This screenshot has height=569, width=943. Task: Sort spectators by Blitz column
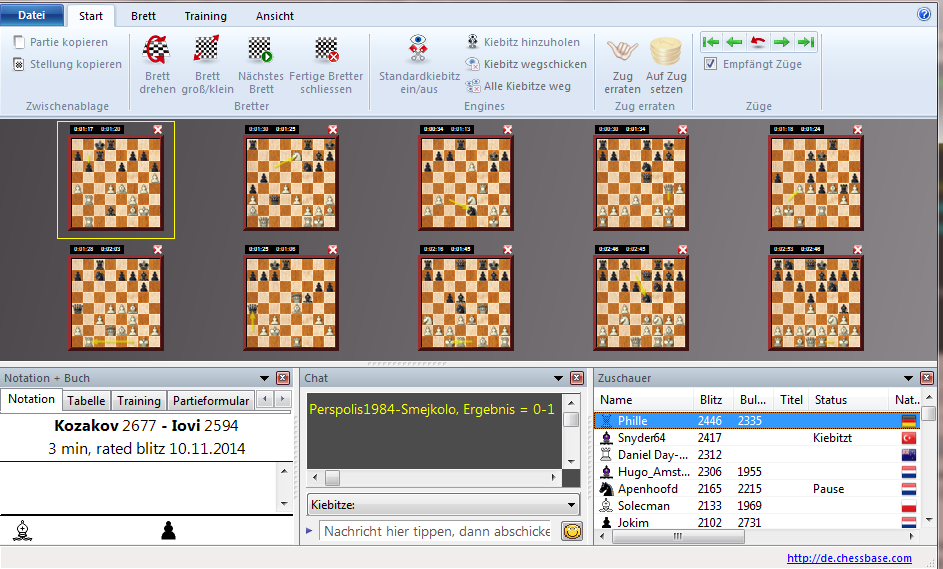pyautogui.click(x=711, y=399)
